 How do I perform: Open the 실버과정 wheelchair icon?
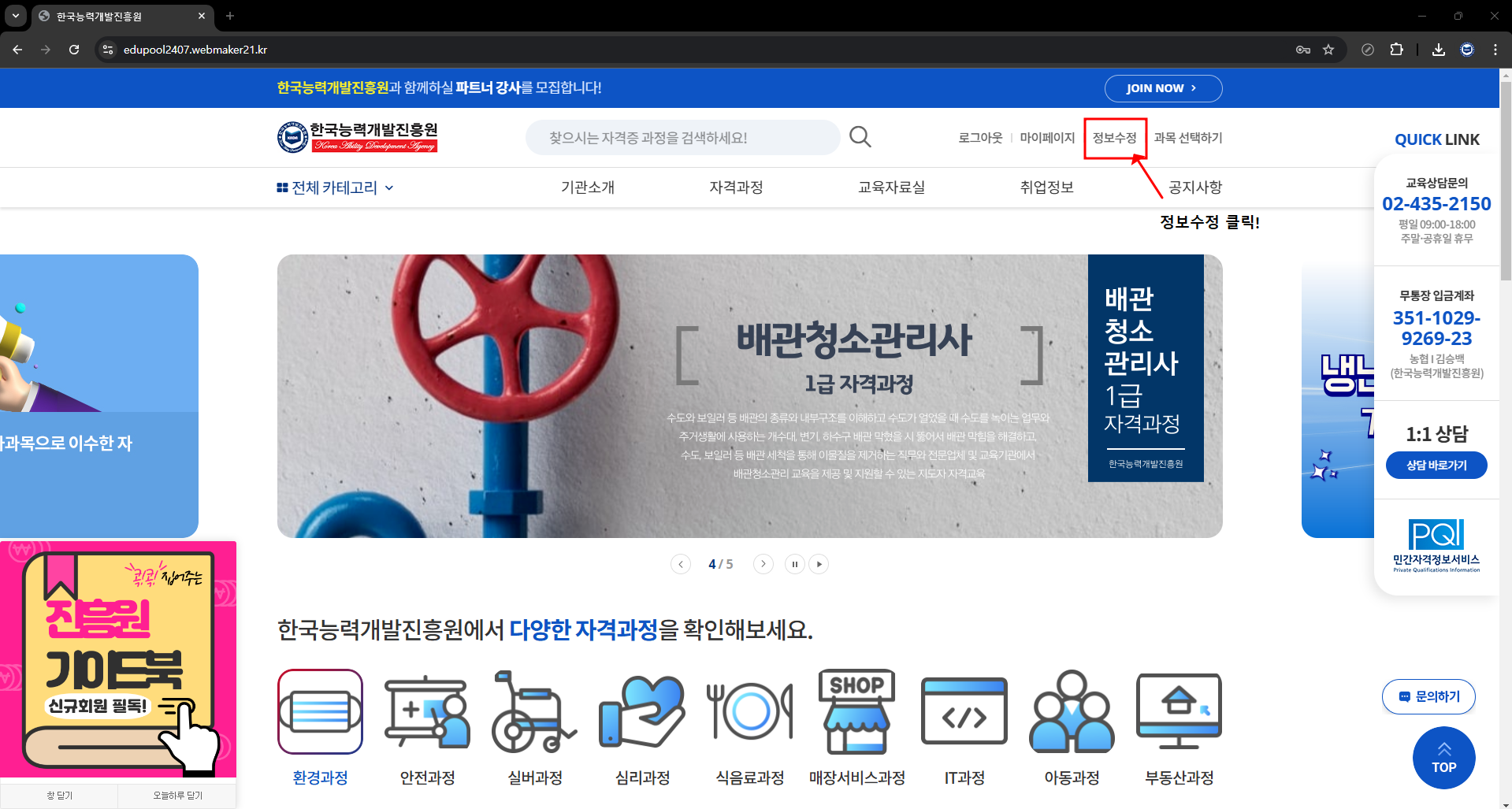click(x=534, y=712)
